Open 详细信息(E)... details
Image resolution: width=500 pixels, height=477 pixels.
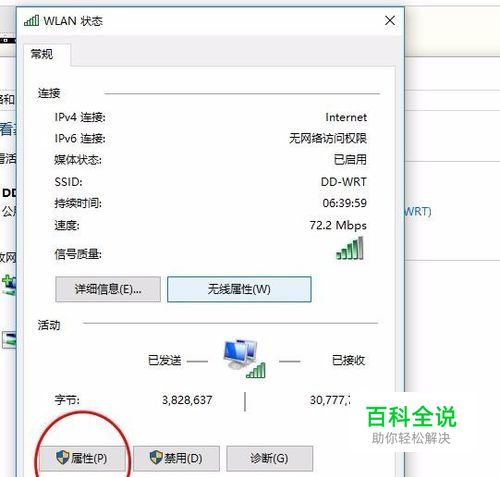108,289
